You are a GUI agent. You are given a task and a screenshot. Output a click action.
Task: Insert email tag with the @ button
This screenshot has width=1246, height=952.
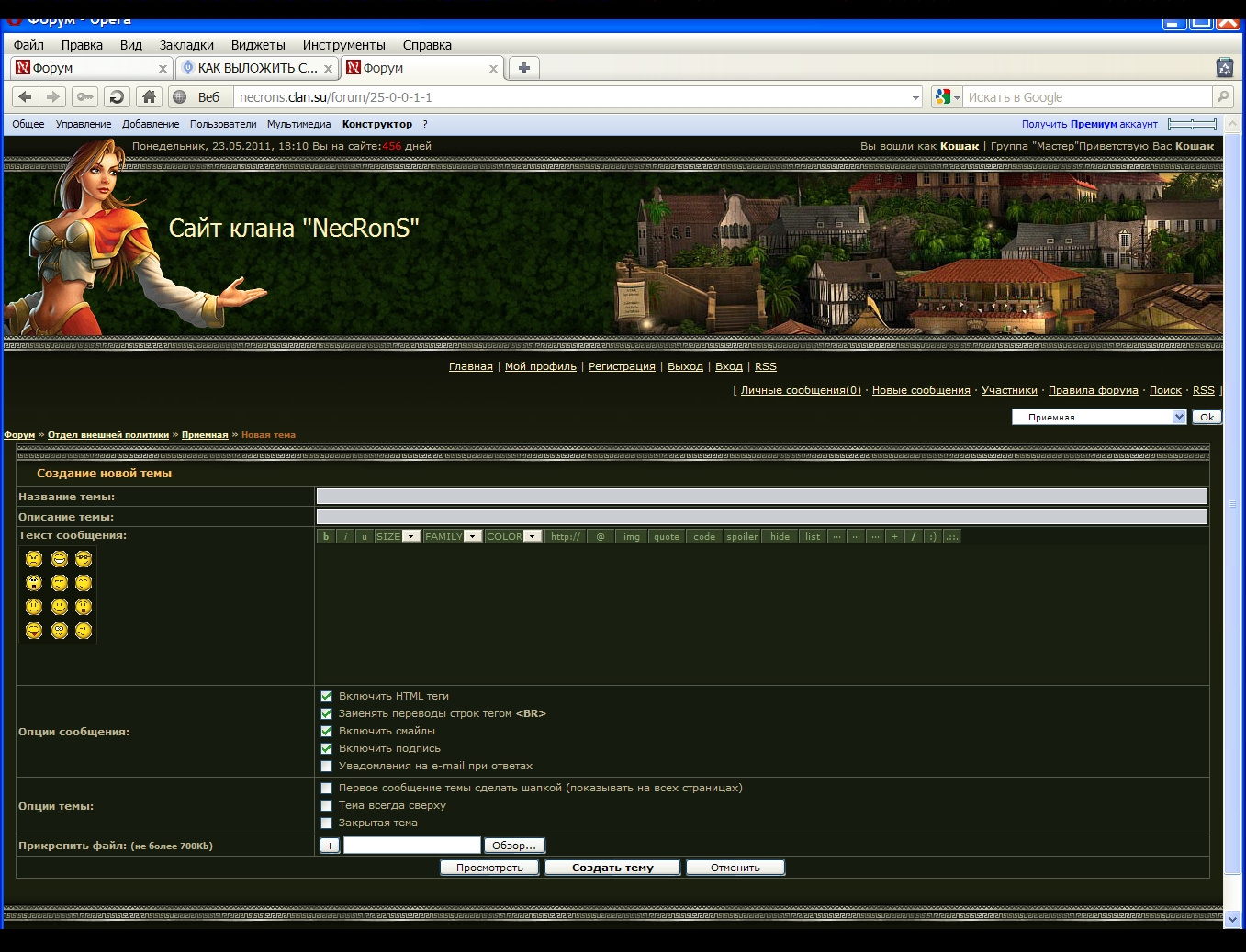click(601, 537)
